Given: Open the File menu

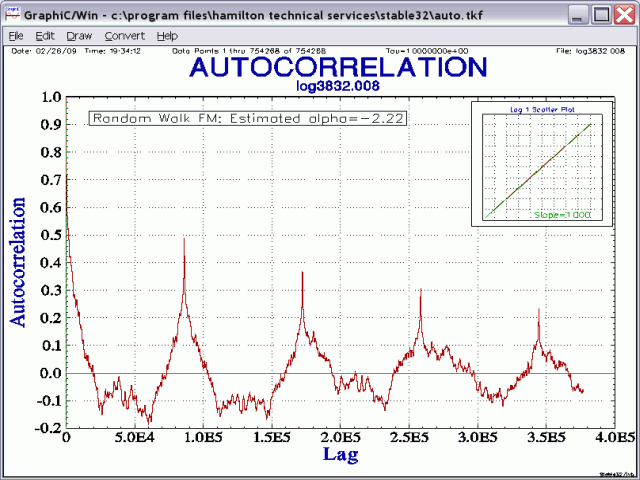Looking at the screenshot, I should tap(16, 36).
